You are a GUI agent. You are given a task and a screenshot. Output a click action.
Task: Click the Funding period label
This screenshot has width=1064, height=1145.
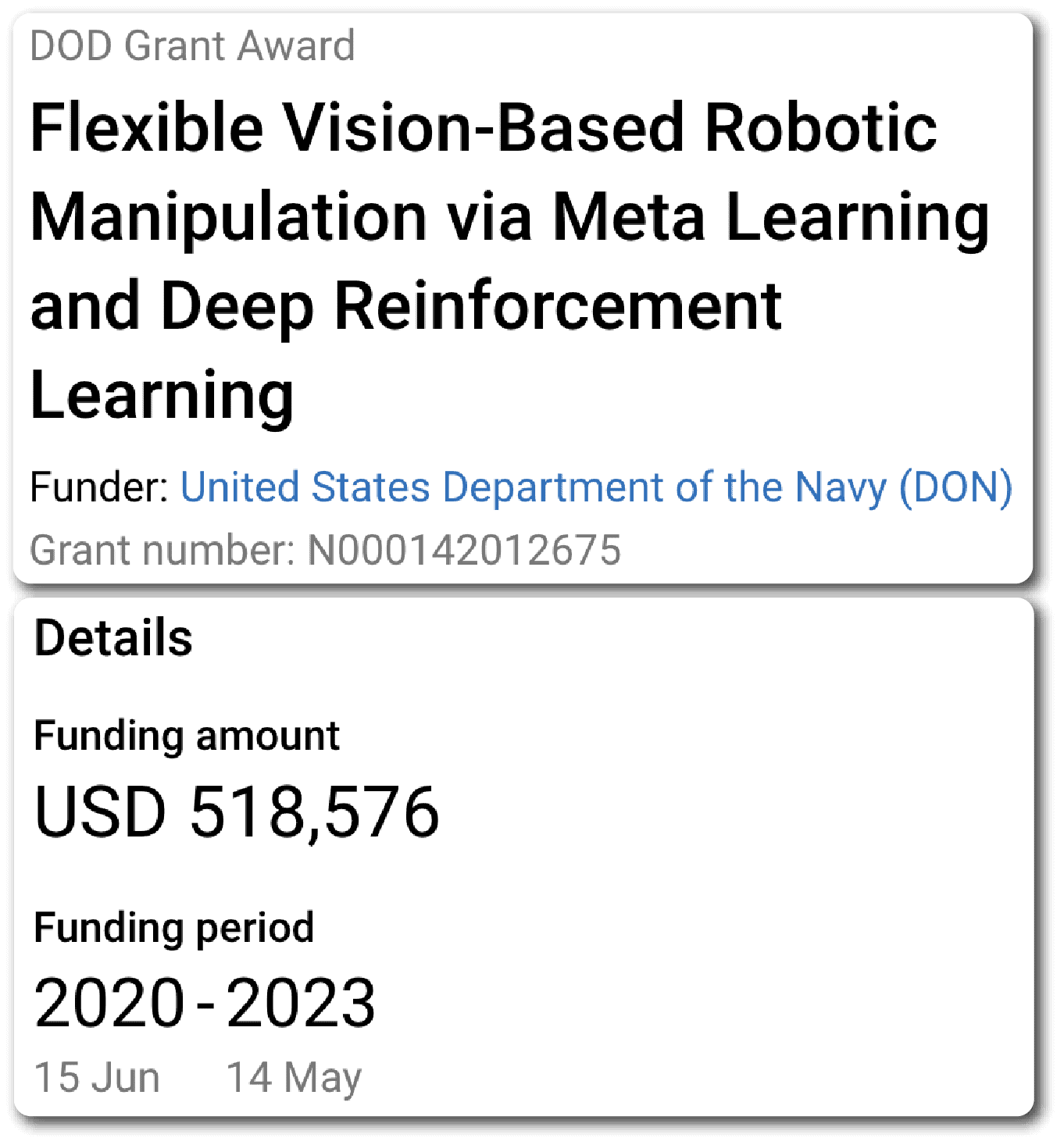tap(173, 928)
